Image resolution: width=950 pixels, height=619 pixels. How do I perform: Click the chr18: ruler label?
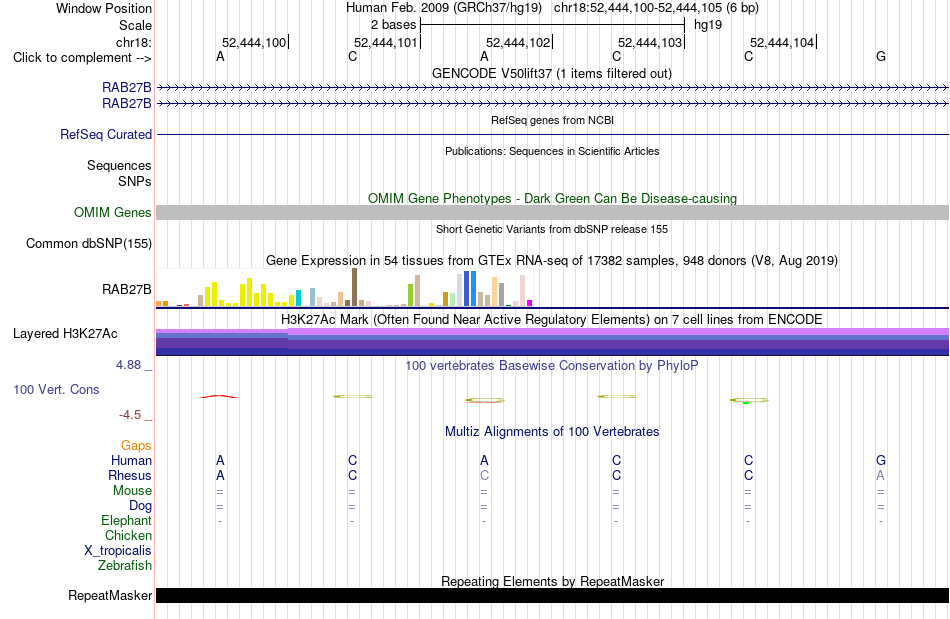coord(133,42)
